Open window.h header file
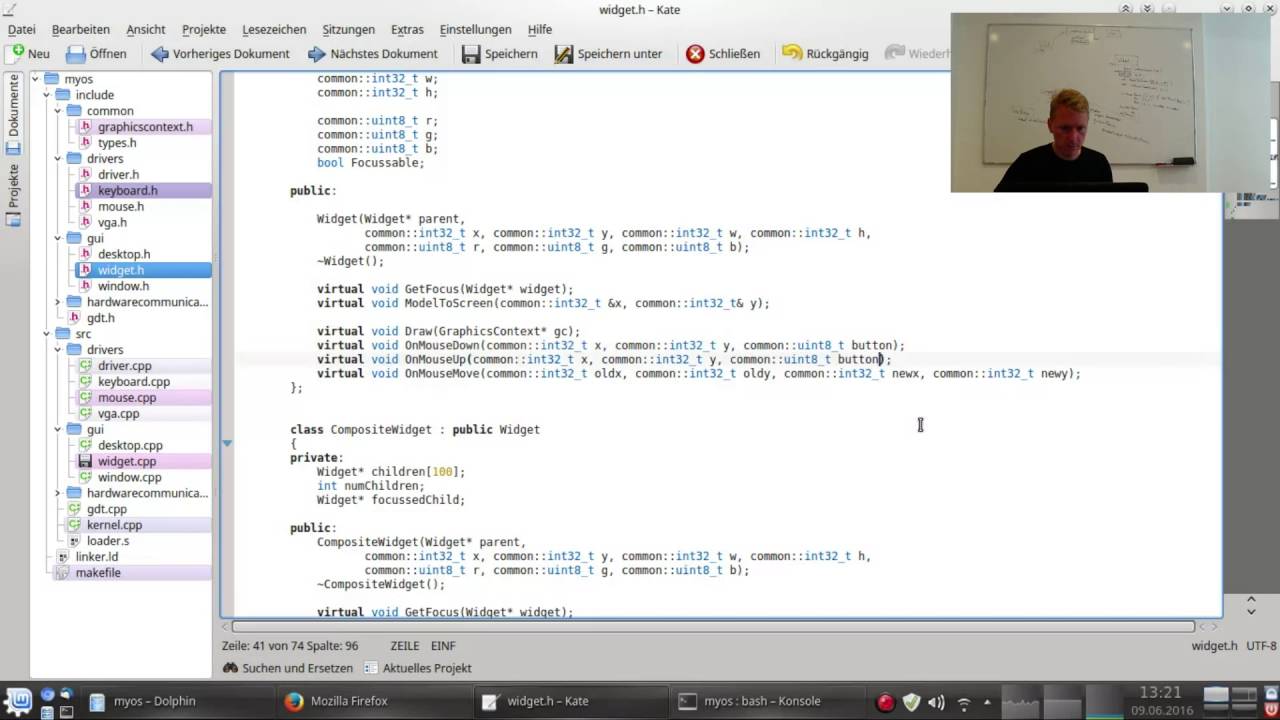This screenshot has width=1280, height=720. (123, 287)
